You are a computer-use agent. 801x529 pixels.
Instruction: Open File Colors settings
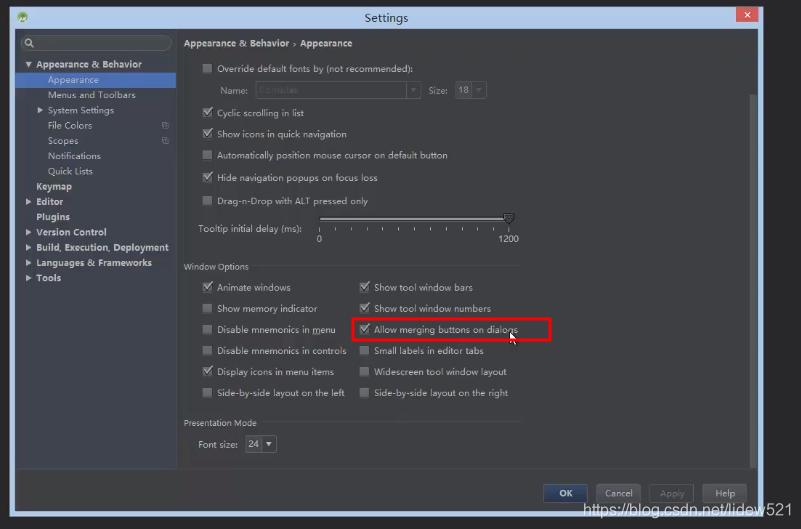click(70, 126)
